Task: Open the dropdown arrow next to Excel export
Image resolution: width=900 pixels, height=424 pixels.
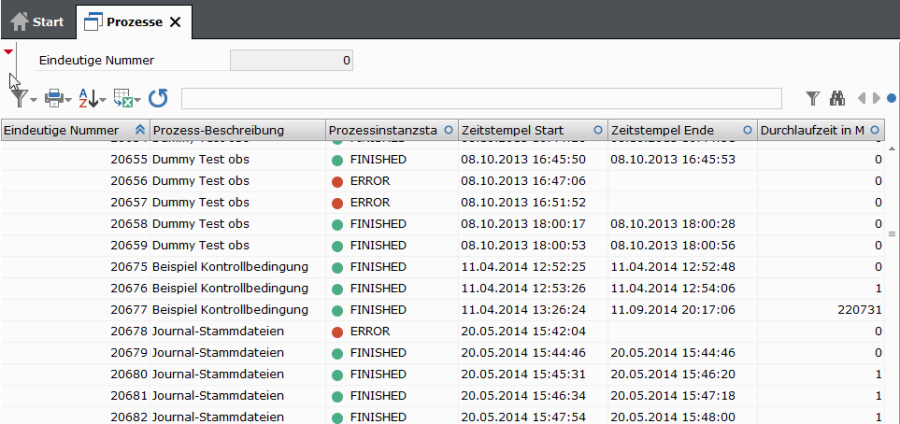Action: point(138,100)
